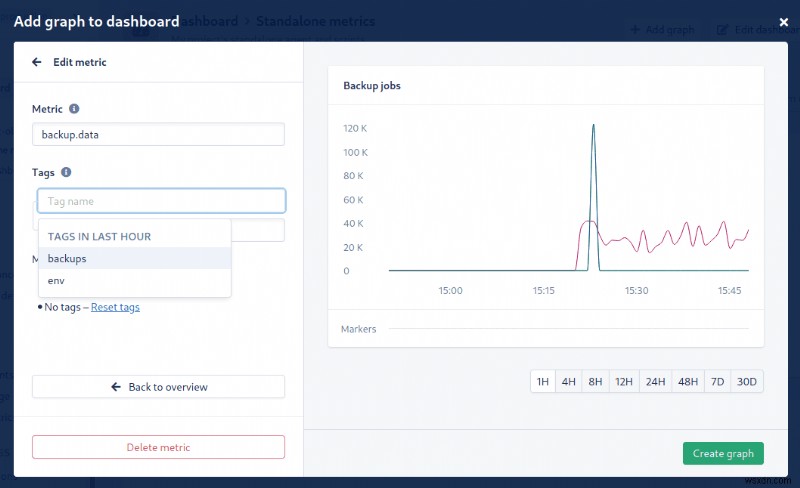The image size is (800, 488).
Task: Click the Edit metric heading text
Action: (80, 62)
